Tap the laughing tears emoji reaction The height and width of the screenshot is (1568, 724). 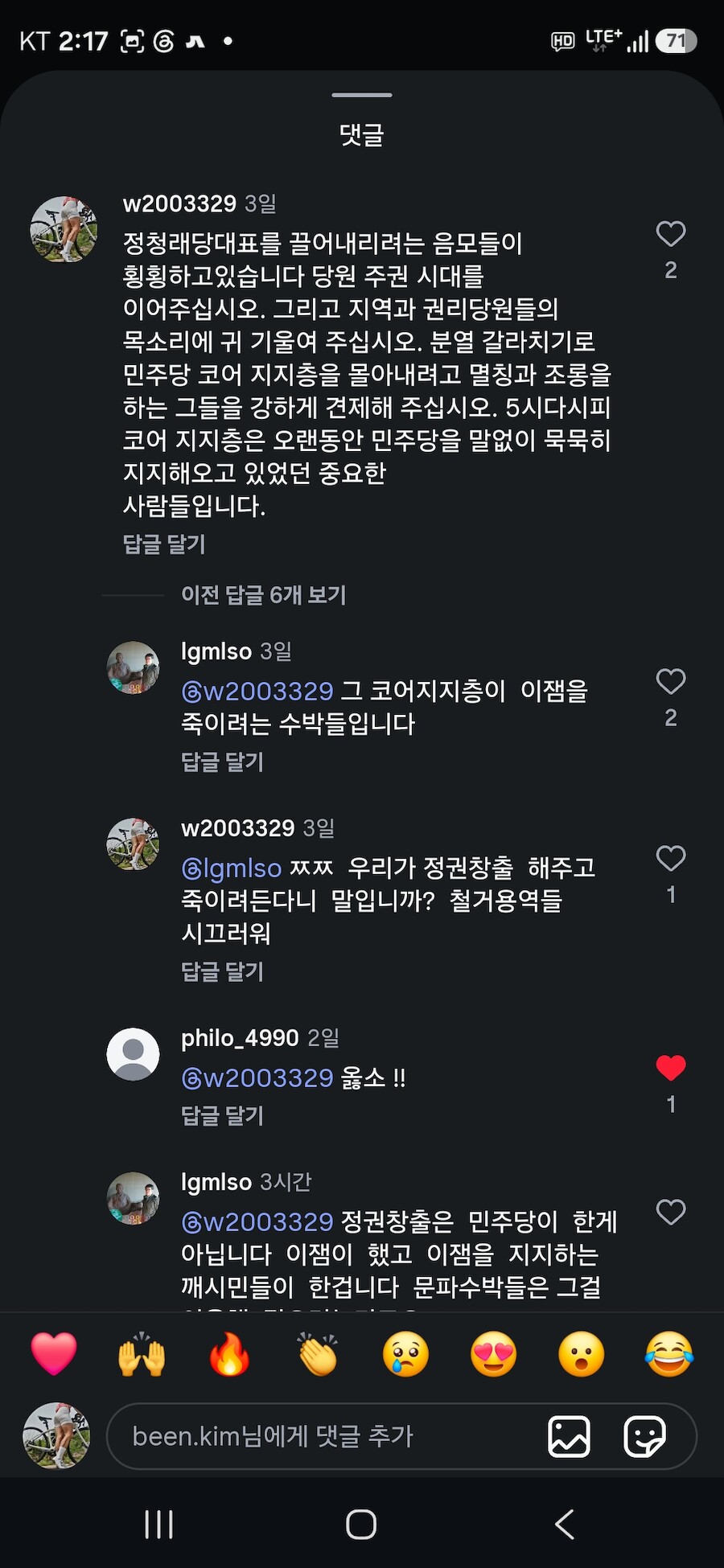[669, 1354]
